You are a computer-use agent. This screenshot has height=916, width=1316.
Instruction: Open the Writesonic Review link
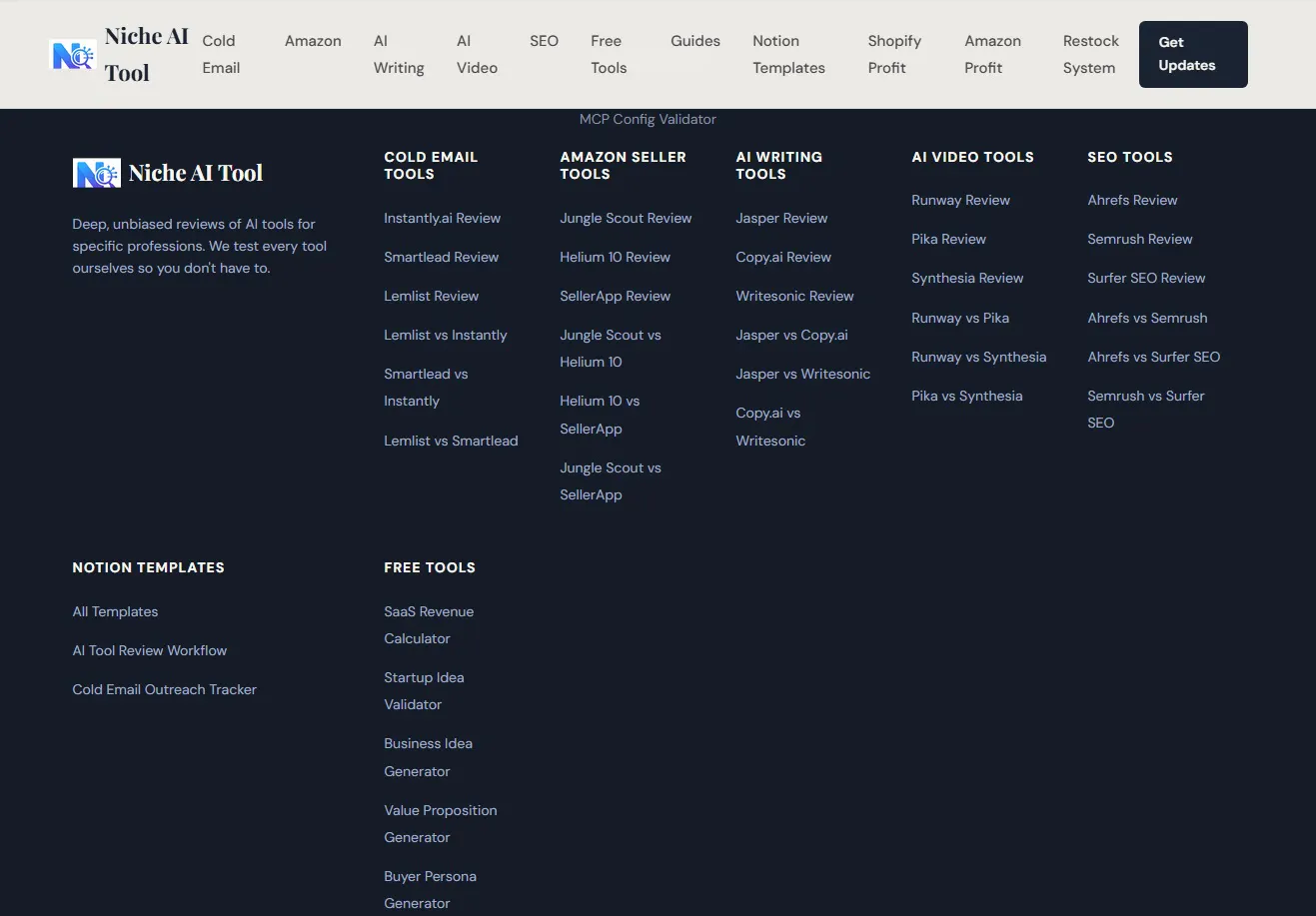click(x=794, y=296)
